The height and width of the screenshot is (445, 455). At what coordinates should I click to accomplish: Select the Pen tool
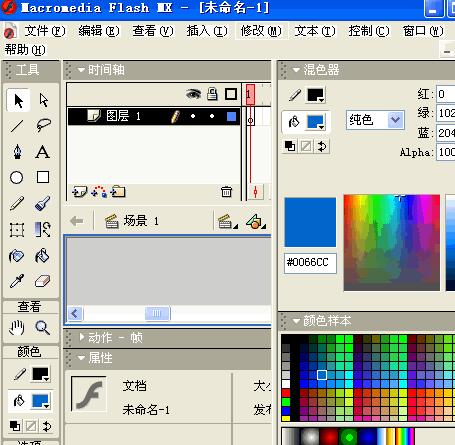tap(17, 152)
